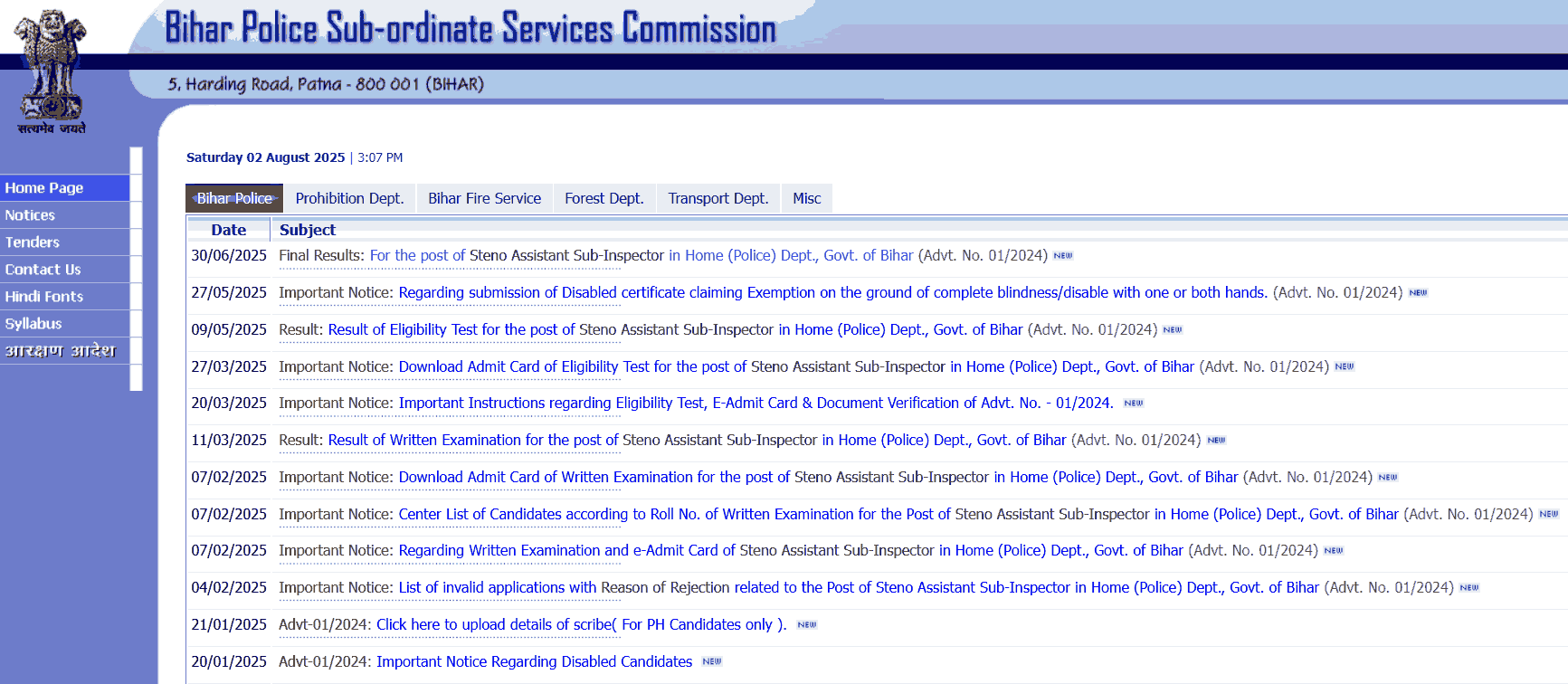Viewport: 1568px width, 684px height.
Task: Click the national emblem logo
Action: [52, 71]
